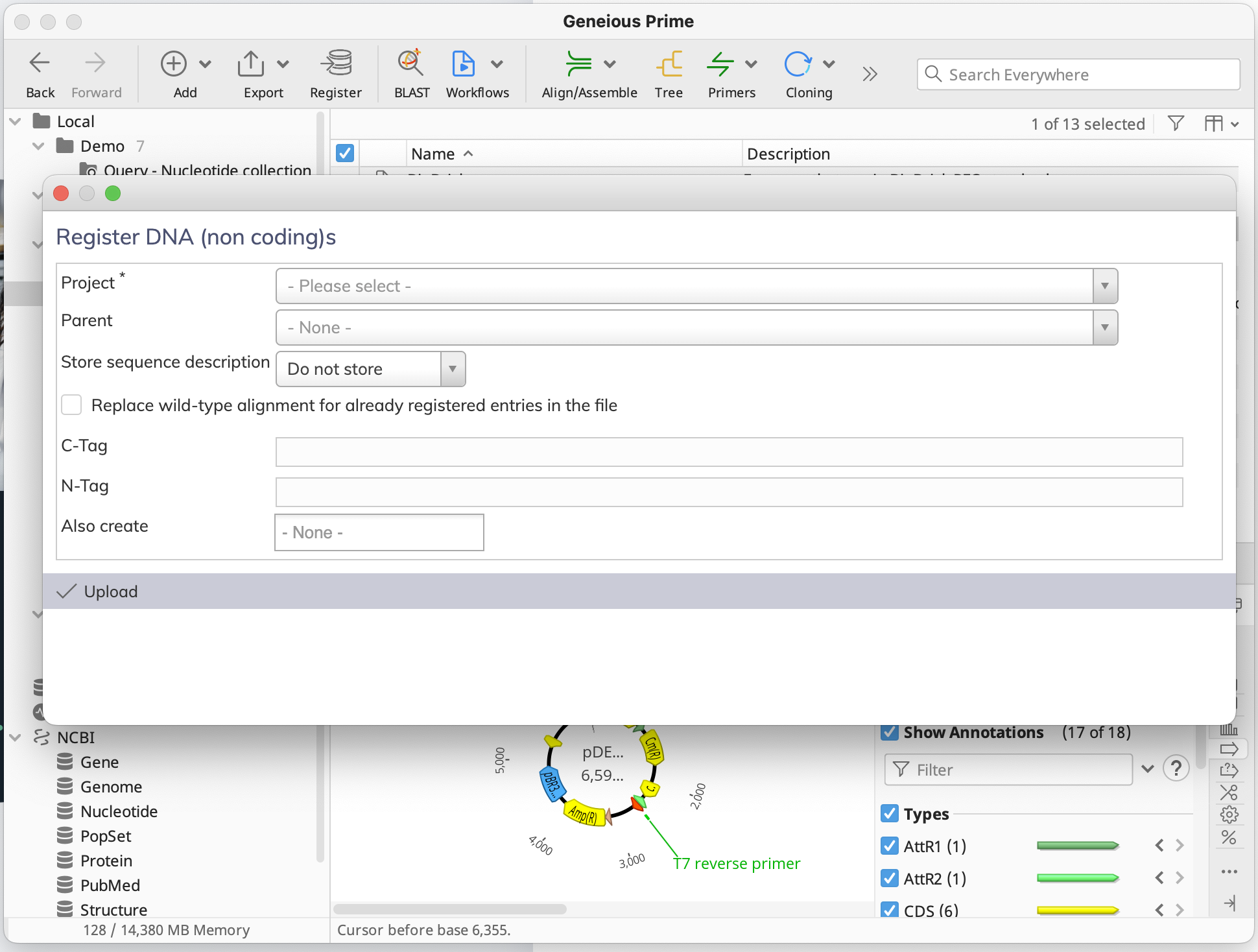
Task: Select the restriction sites scissors icon
Action: pyautogui.click(x=1229, y=792)
